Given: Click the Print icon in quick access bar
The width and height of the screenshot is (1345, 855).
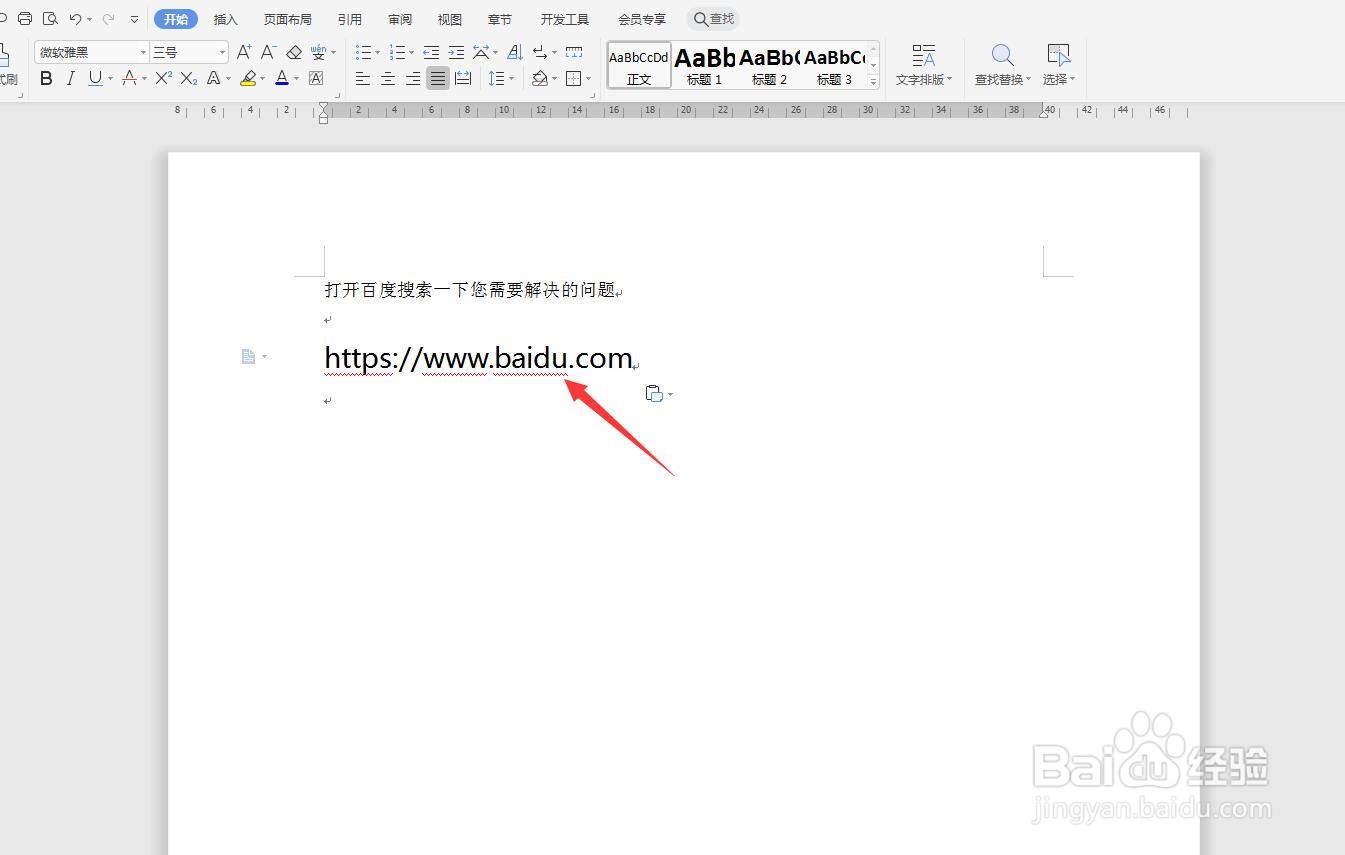Looking at the screenshot, I should click(25, 19).
